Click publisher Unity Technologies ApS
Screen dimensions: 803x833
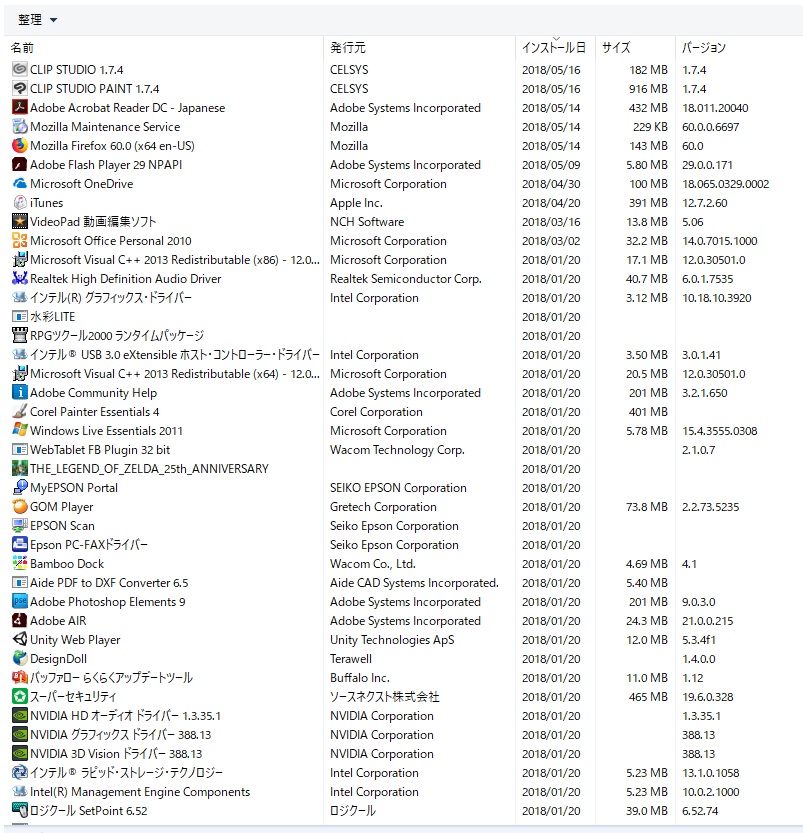coord(392,640)
